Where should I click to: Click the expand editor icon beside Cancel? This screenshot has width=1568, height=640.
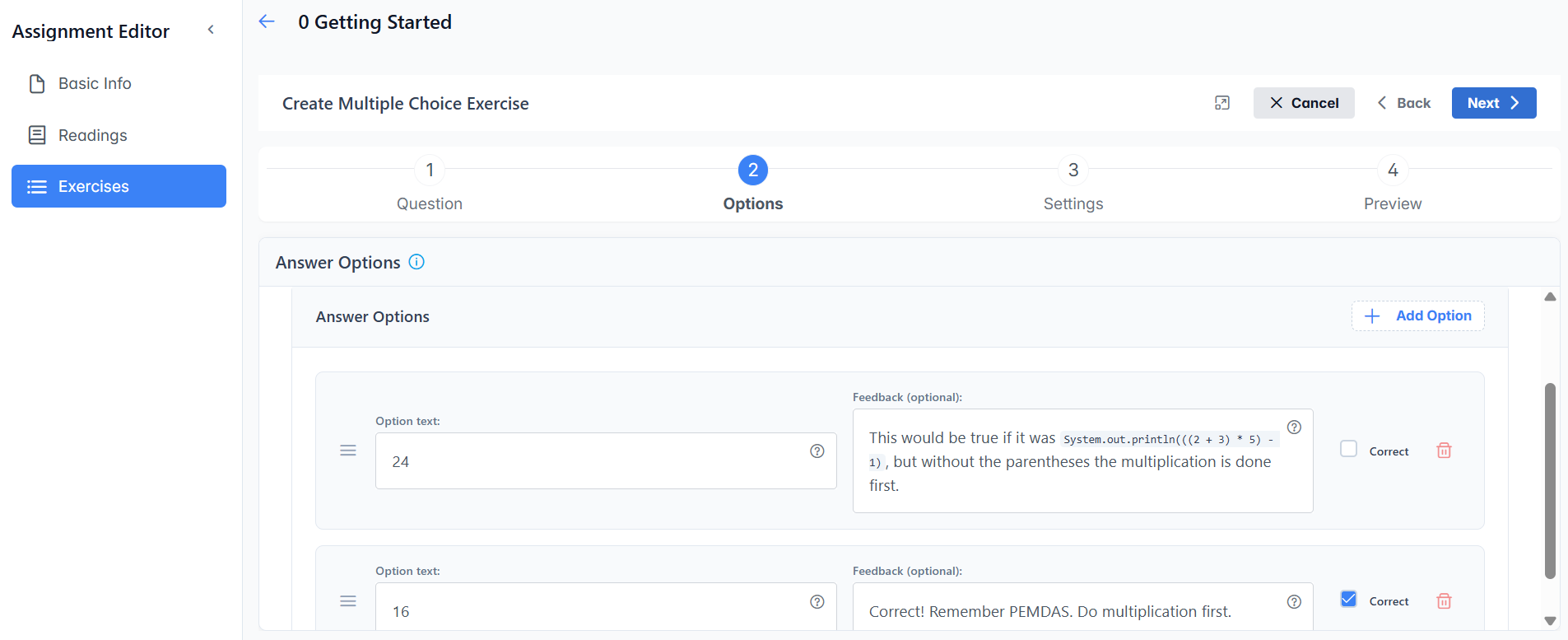point(1221,103)
